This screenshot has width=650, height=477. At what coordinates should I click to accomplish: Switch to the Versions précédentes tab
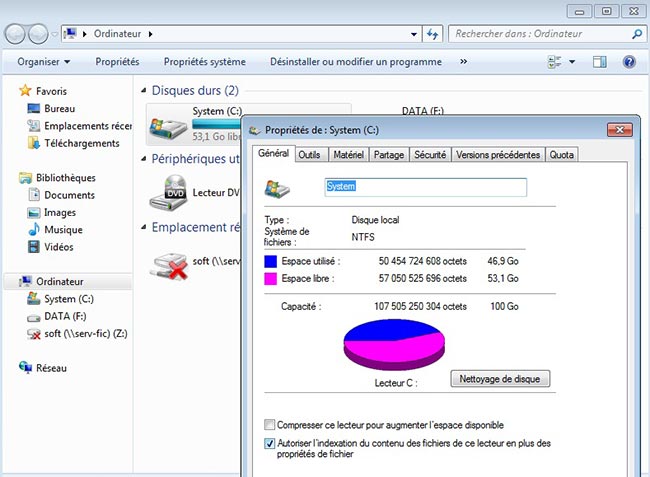click(x=498, y=155)
